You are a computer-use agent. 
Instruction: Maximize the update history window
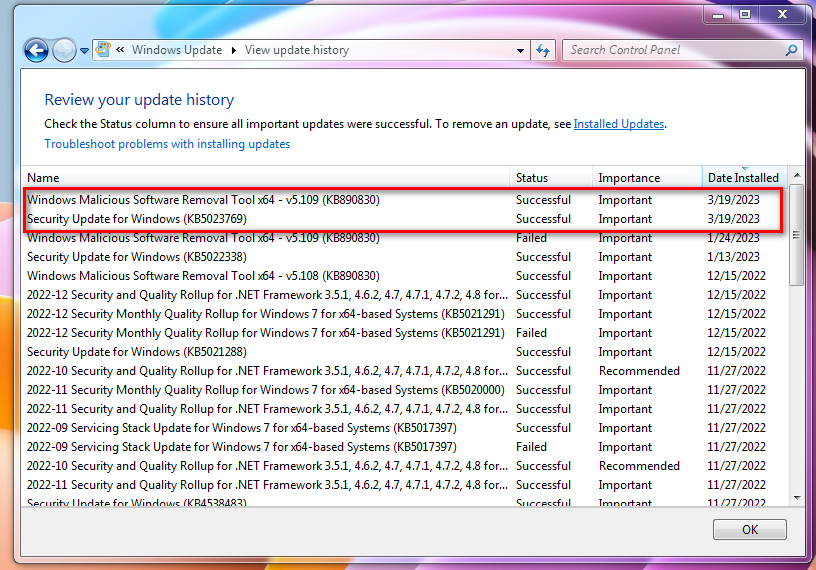tap(745, 15)
